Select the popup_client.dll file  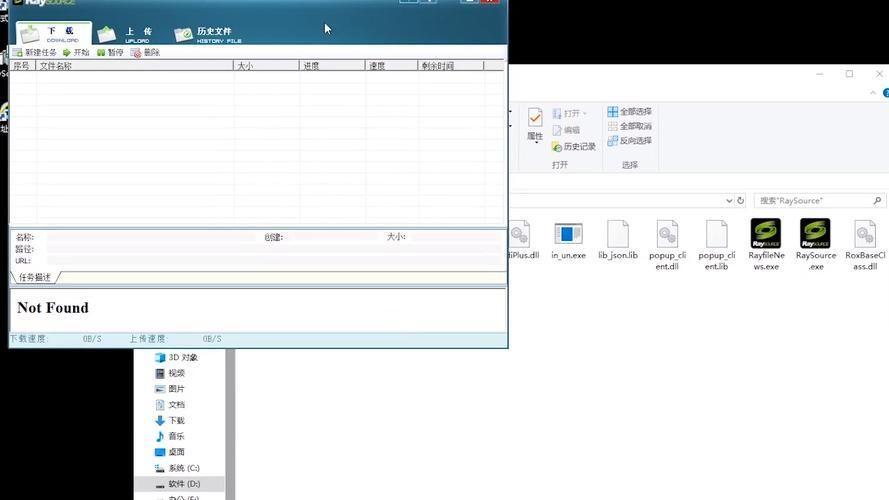tap(667, 245)
